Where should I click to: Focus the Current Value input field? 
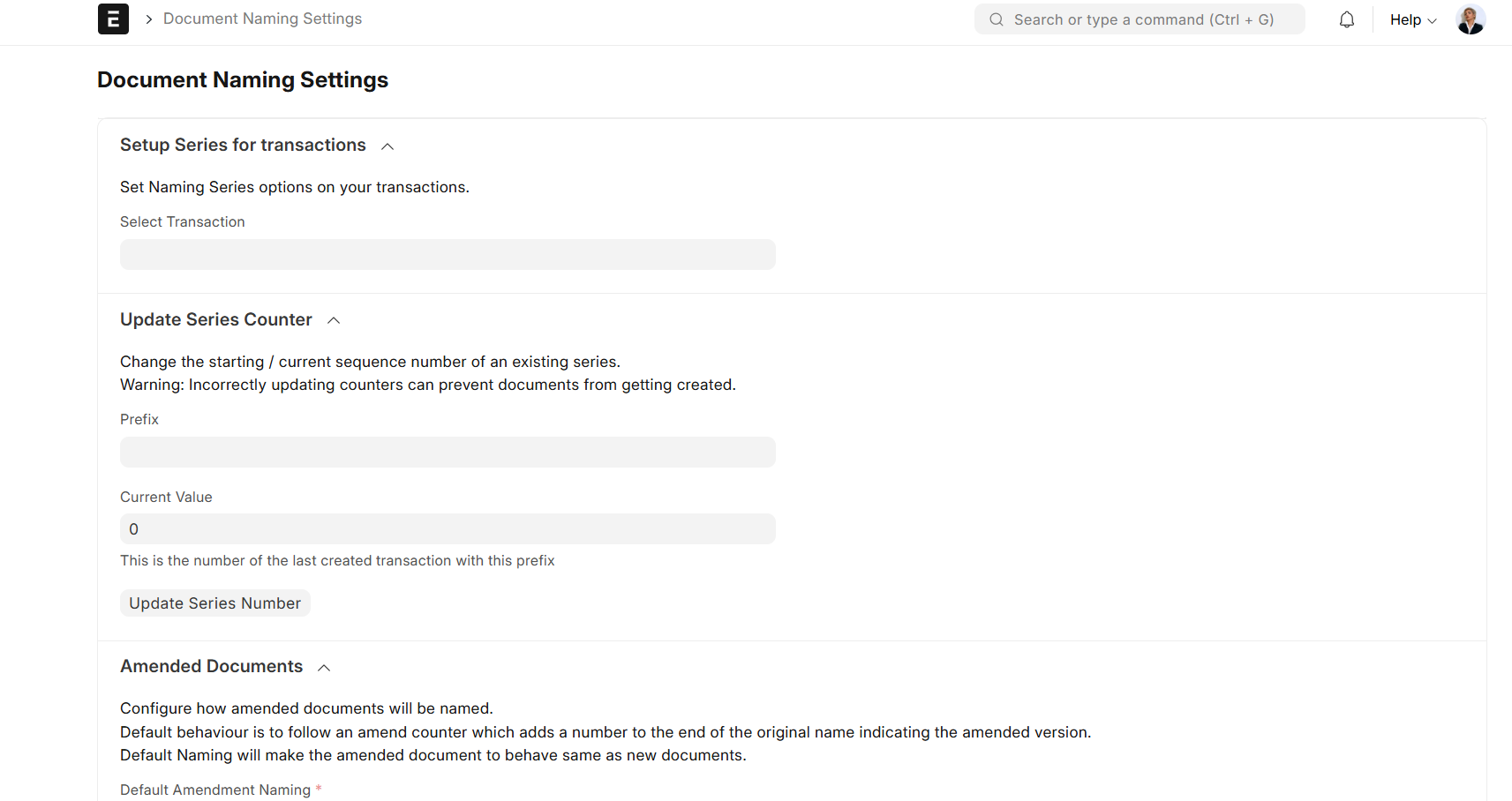pyautogui.click(x=448, y=529)
